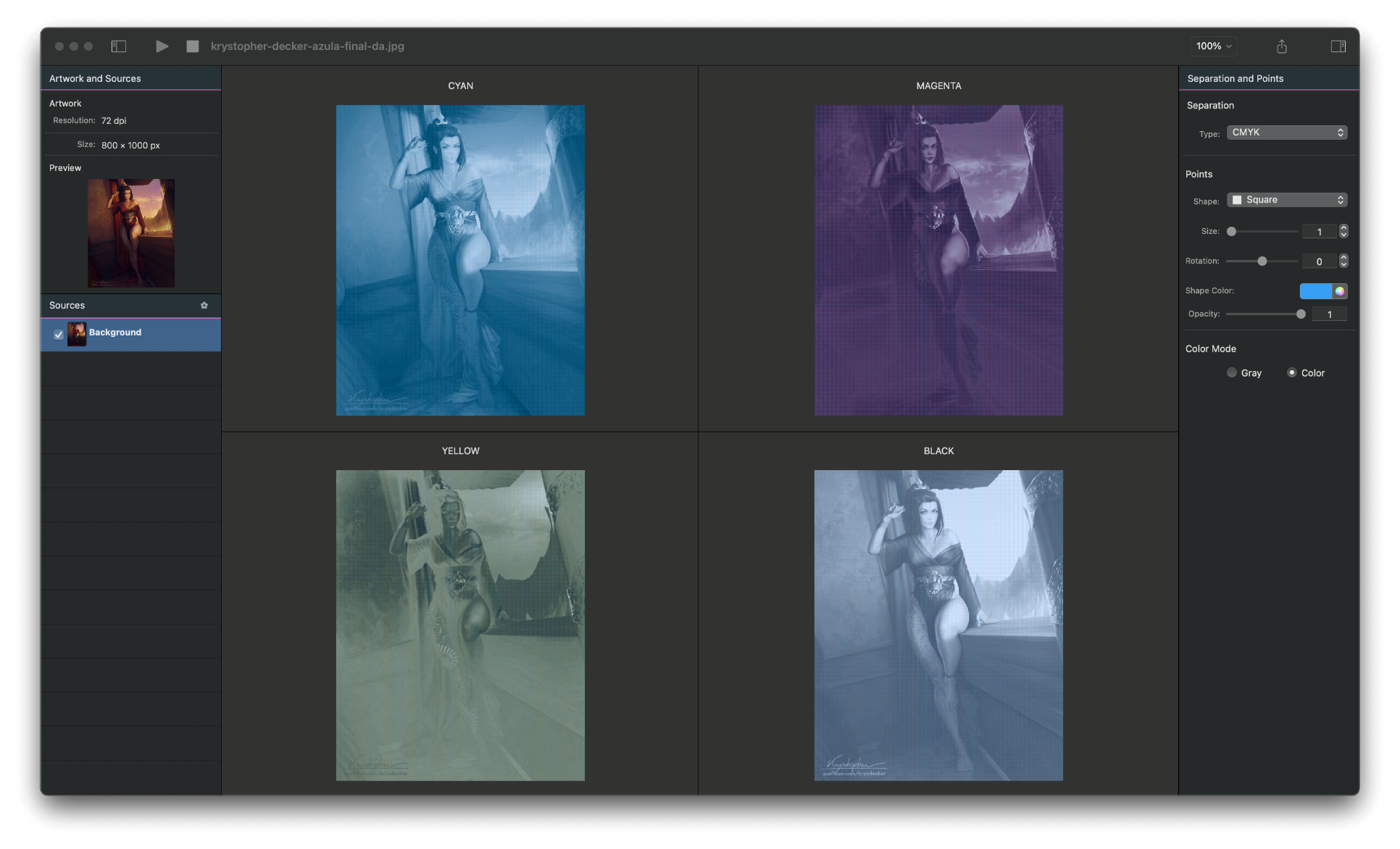
Task: Open the 100% zoom dropdown
Action: (1214, 46)
